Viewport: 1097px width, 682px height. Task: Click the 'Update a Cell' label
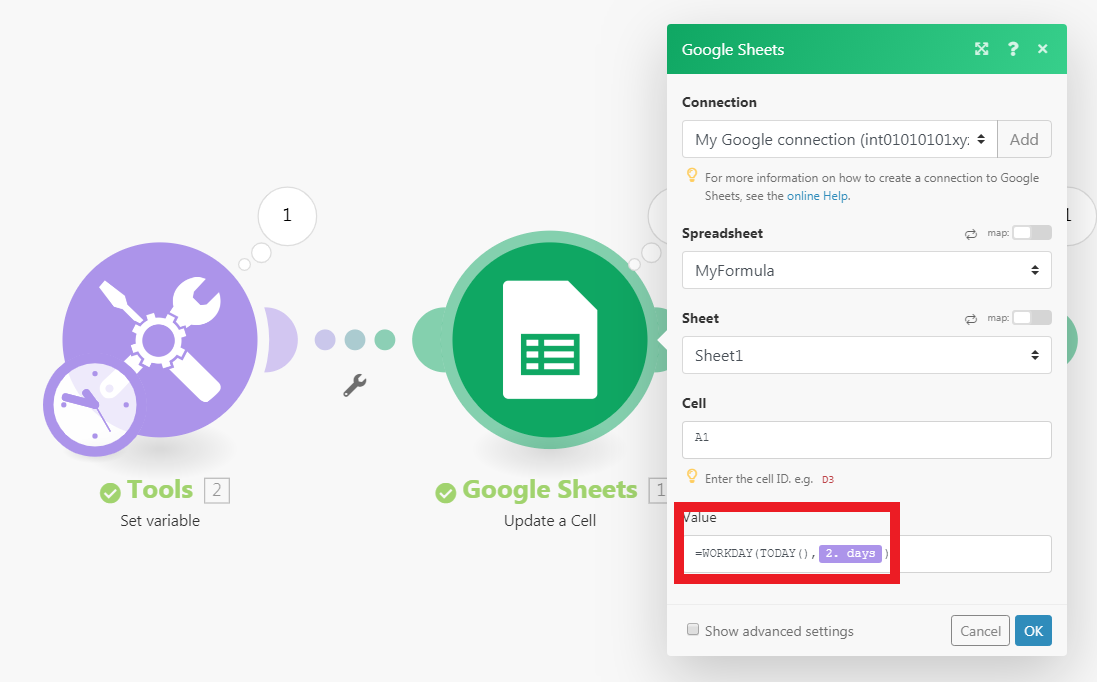pos(550,520)
